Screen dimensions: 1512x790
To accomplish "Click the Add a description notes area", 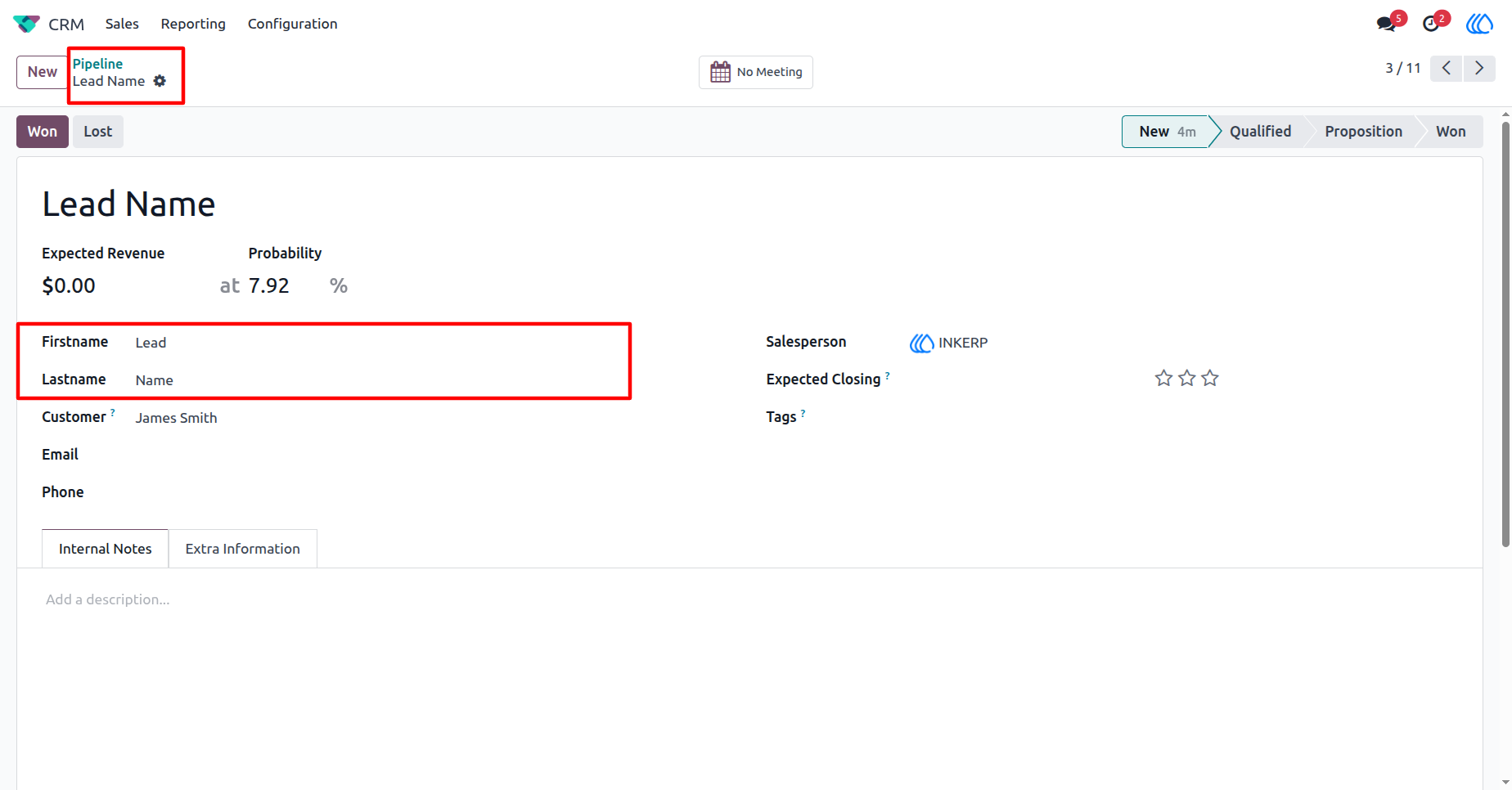I will click(108, 599).
